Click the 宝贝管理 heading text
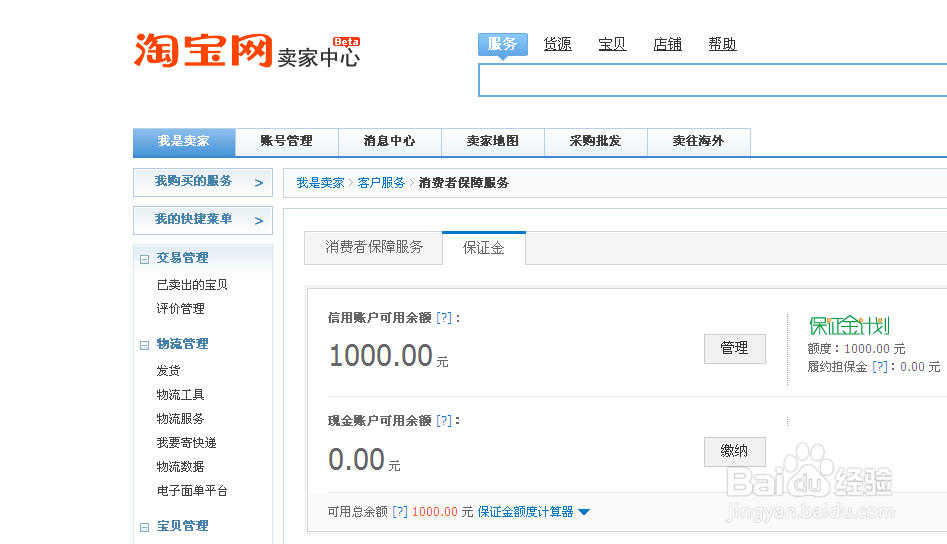Screen dimensions: 947x544 182,526
